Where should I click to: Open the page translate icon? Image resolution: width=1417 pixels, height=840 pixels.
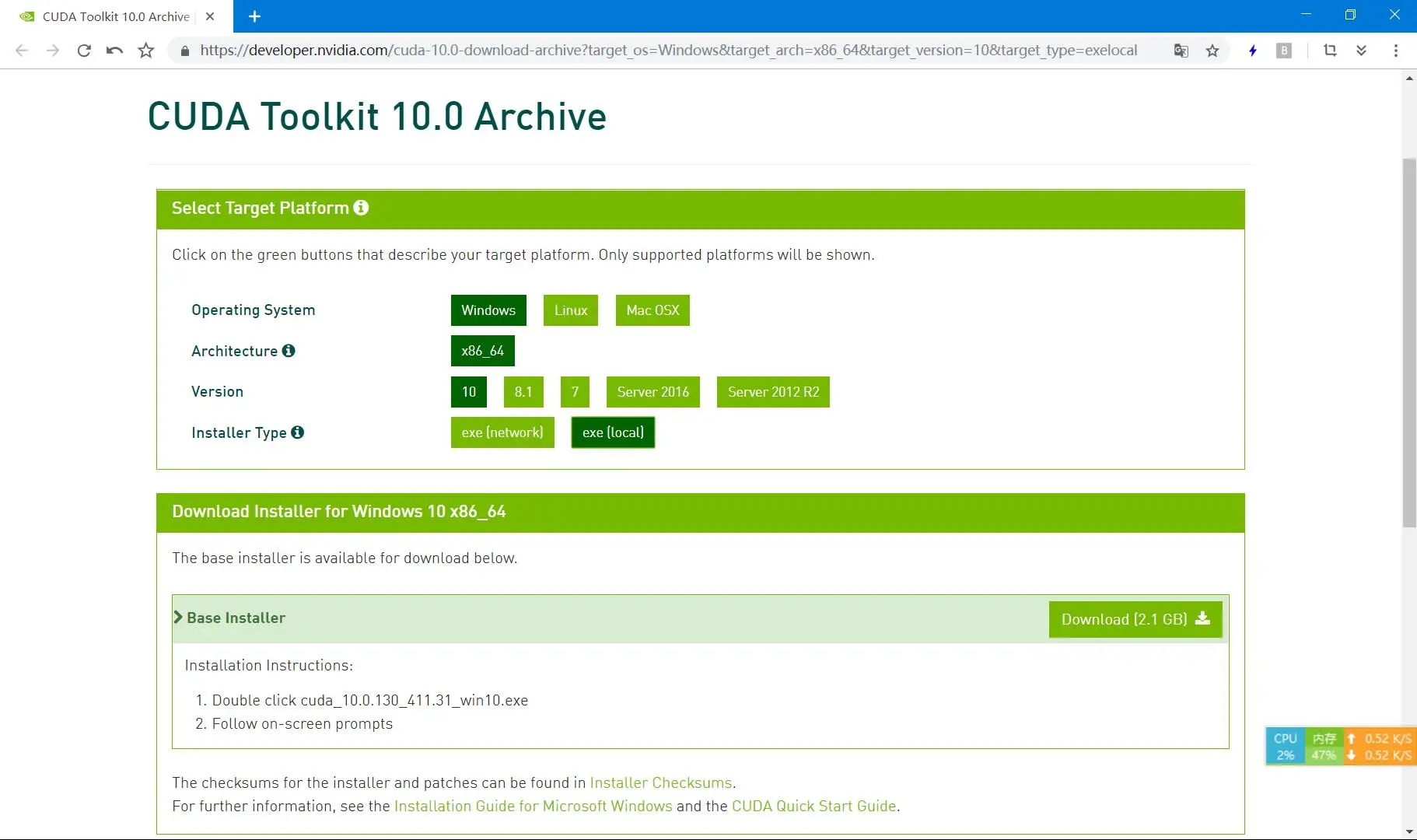[x=1181, y=51]
